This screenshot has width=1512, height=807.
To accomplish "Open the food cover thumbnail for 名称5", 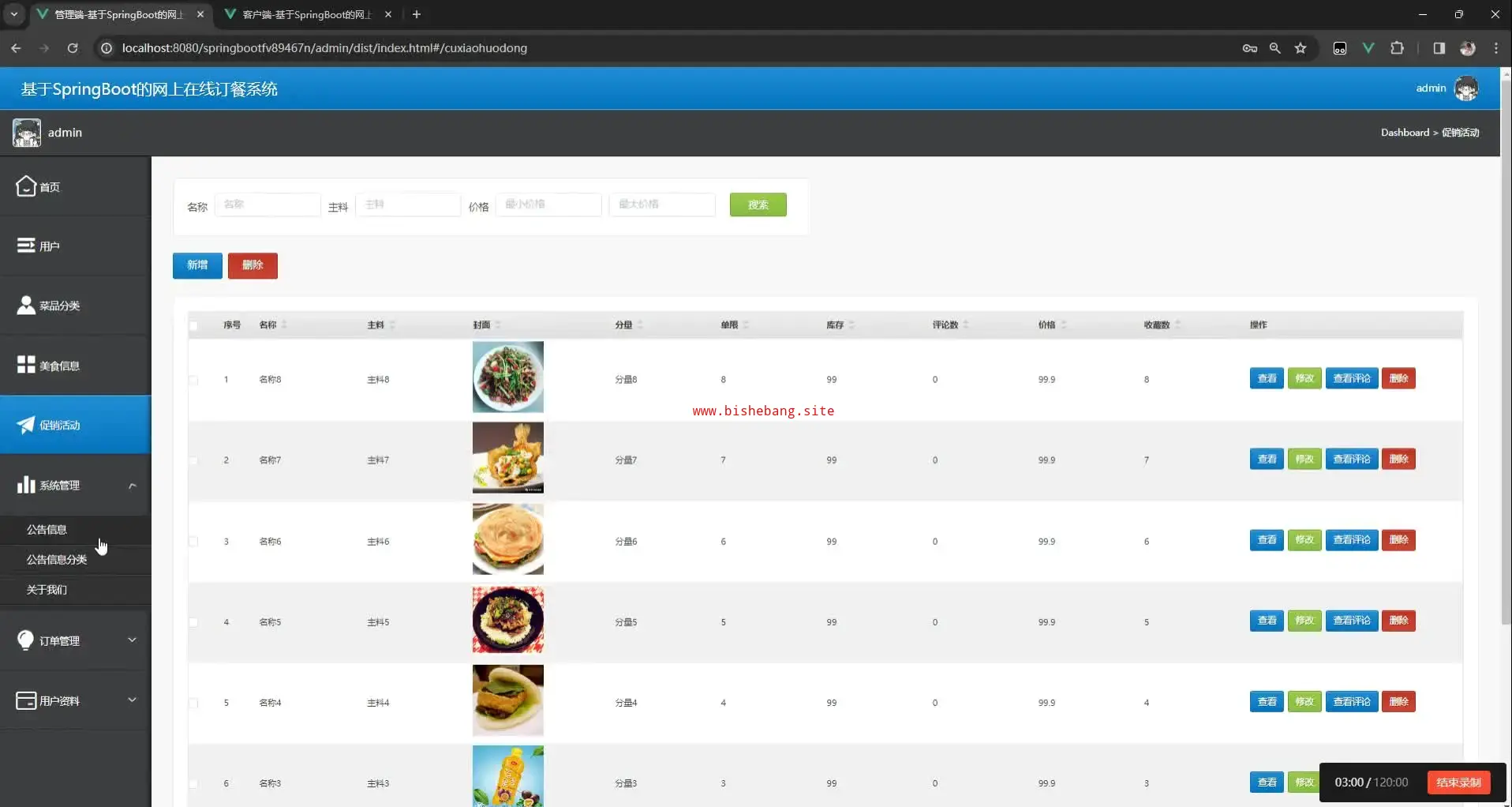I will [508, 620].
